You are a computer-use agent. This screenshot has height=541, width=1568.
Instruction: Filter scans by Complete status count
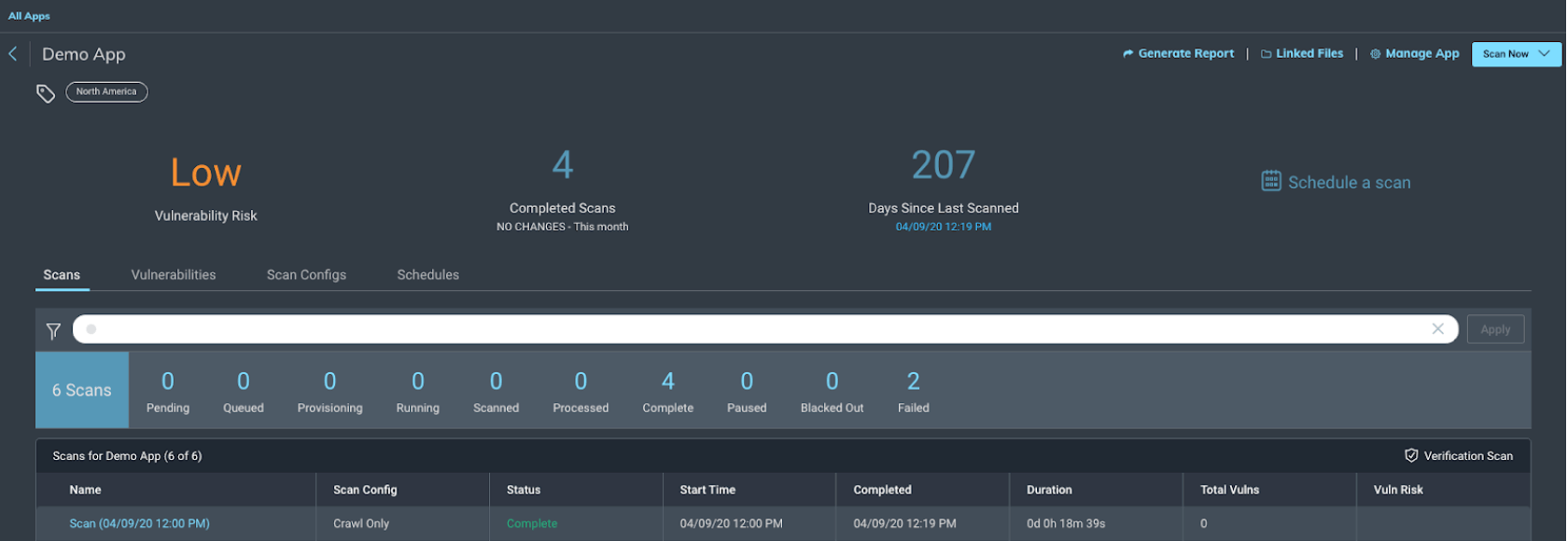point(667,391)
